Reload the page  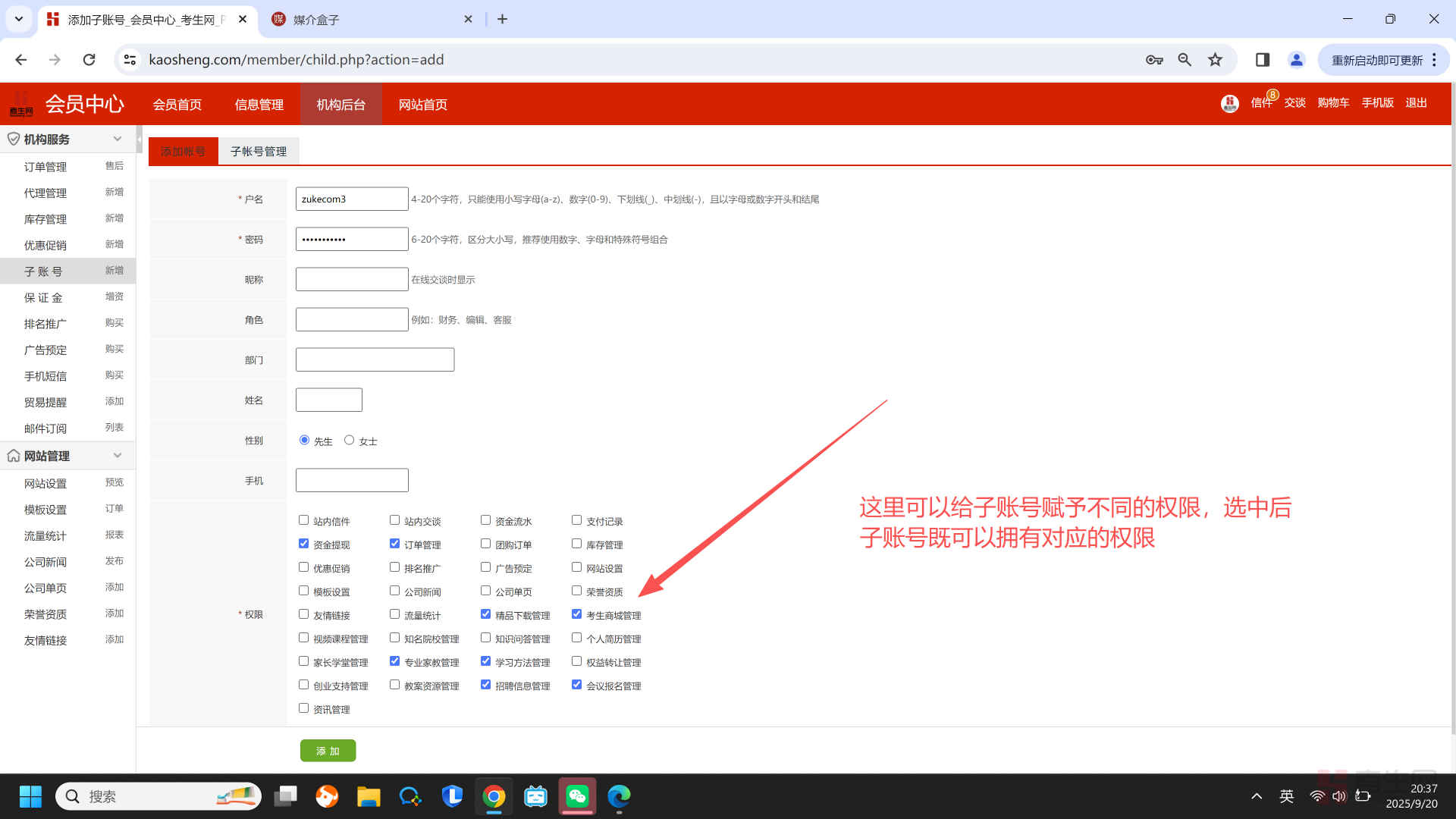(89, 60)
